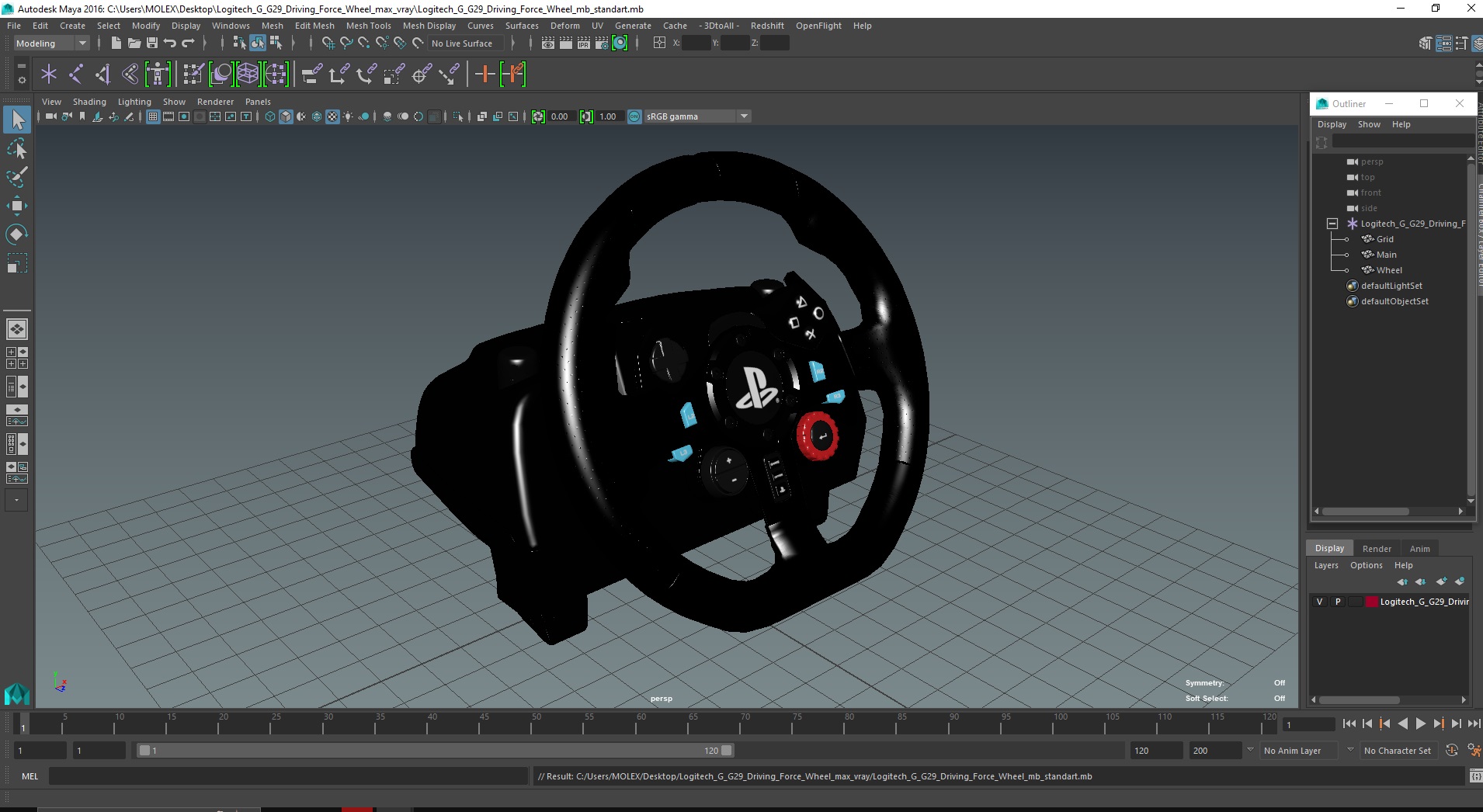Select the persp camera in Outliner
Image resolution: width=1483 pixels, height=812 pixels.
pos(1371,161)
